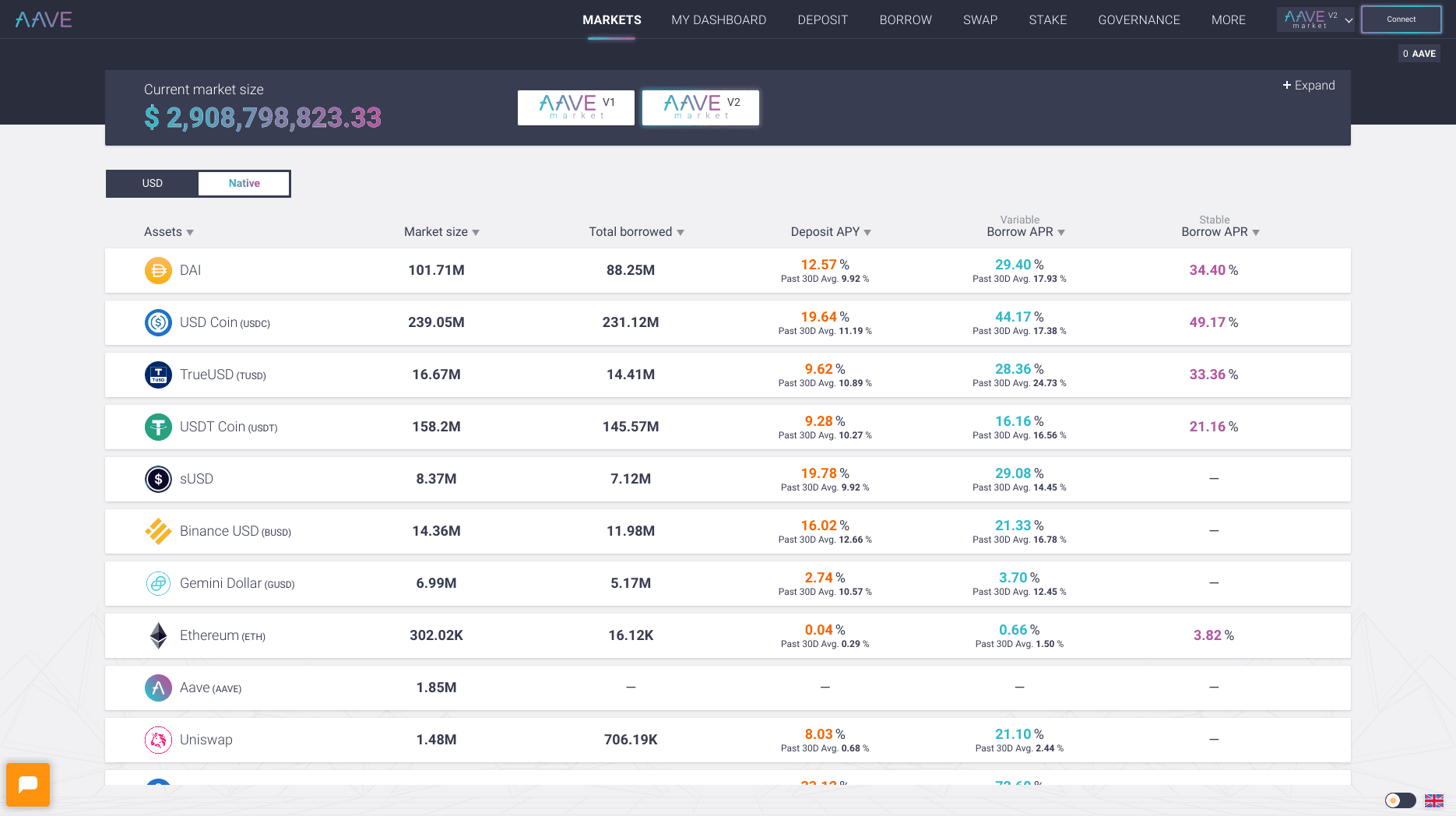The height and width of the screenshot is (816, 1456).
Task: Click the Binance USD token icon
Action: (x=158, y=531)
